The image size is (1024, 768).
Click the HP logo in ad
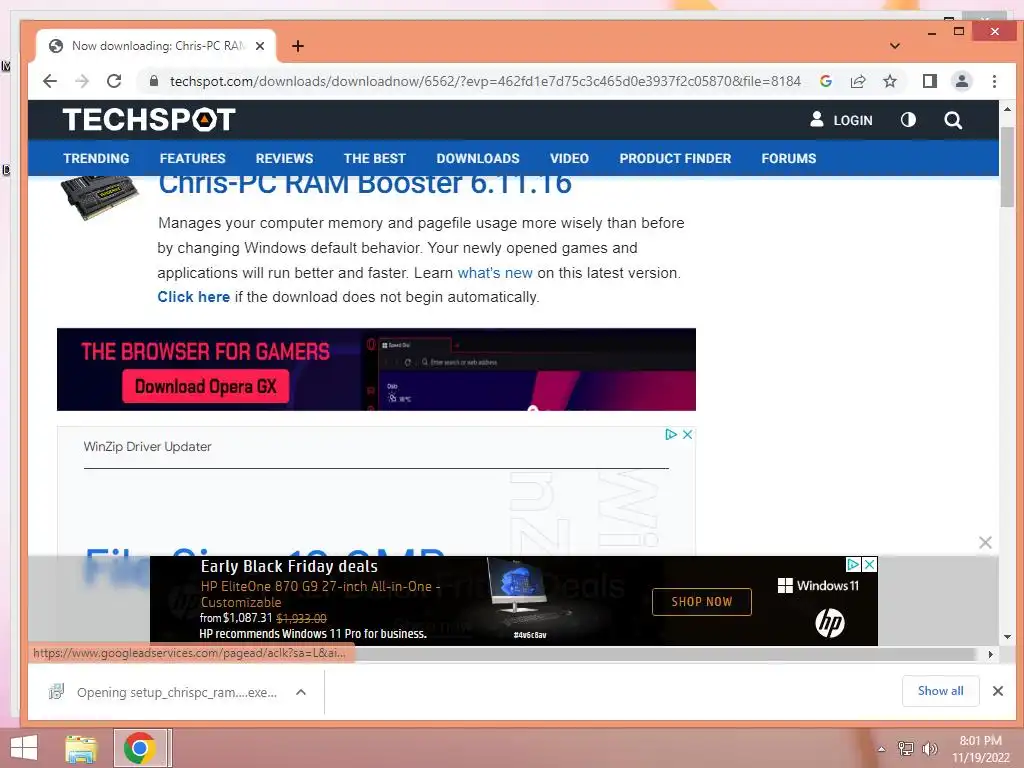[x=830, y=622]
